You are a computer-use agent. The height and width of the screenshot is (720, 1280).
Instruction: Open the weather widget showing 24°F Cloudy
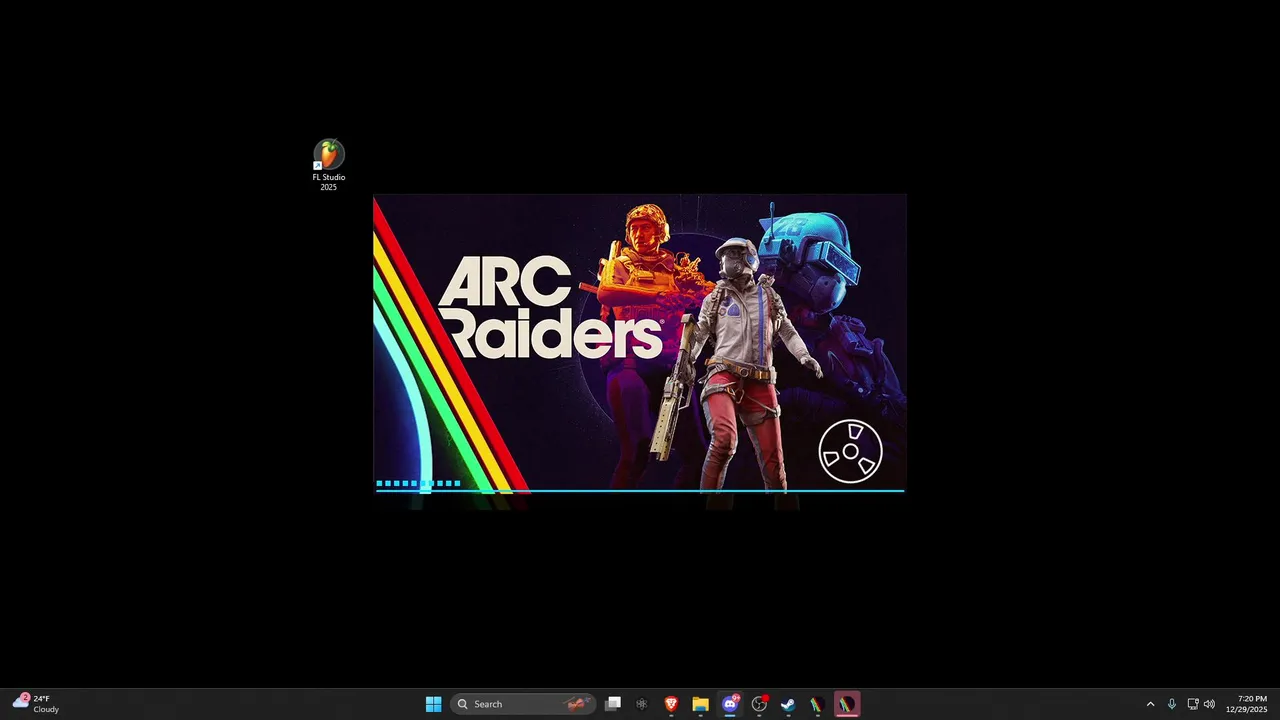(x=36, y=704)
